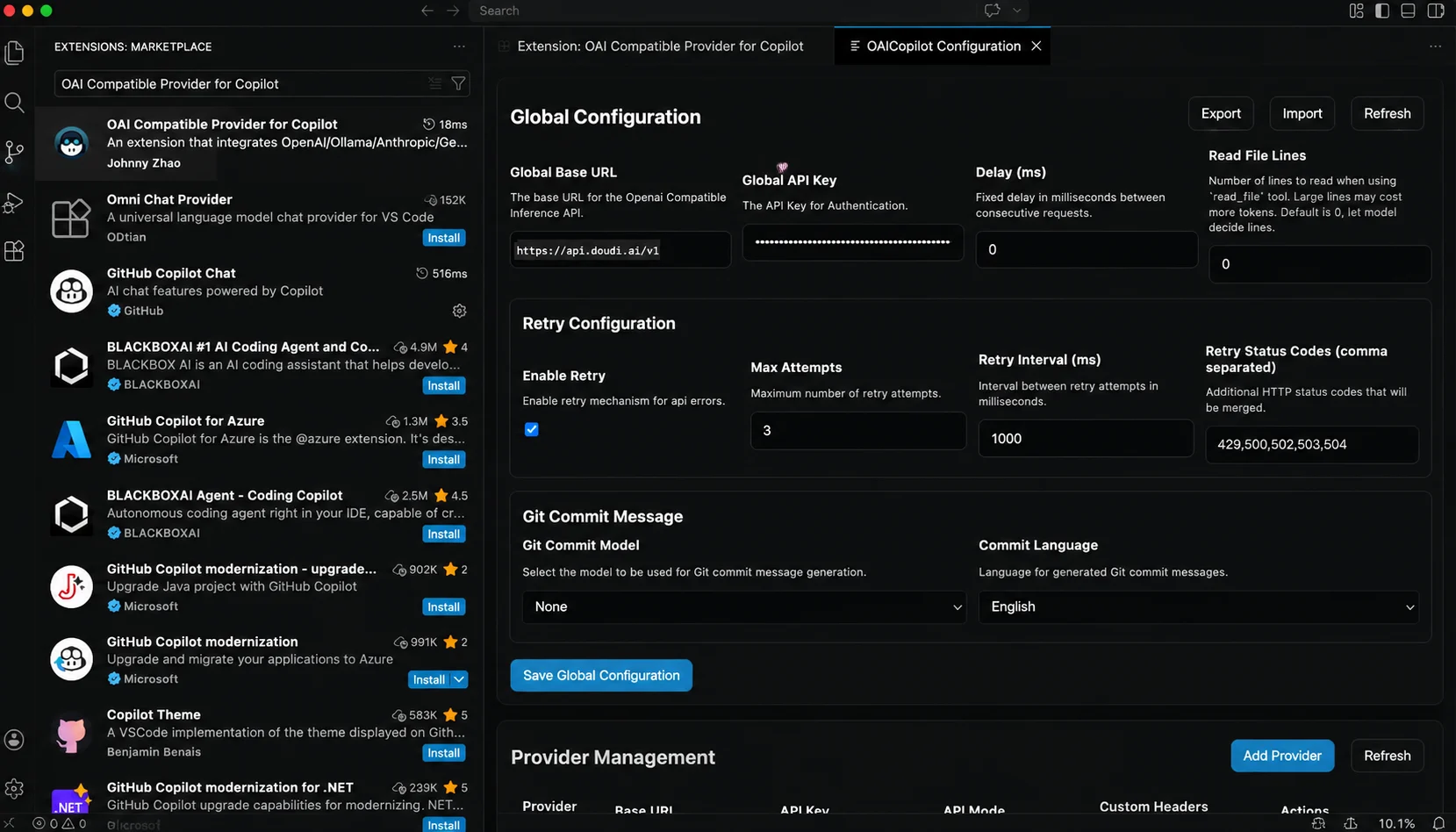This screenshot has width=1456, height=832.
Task: Click the Extensions icon in activity bar
Action: pos(14,252)
